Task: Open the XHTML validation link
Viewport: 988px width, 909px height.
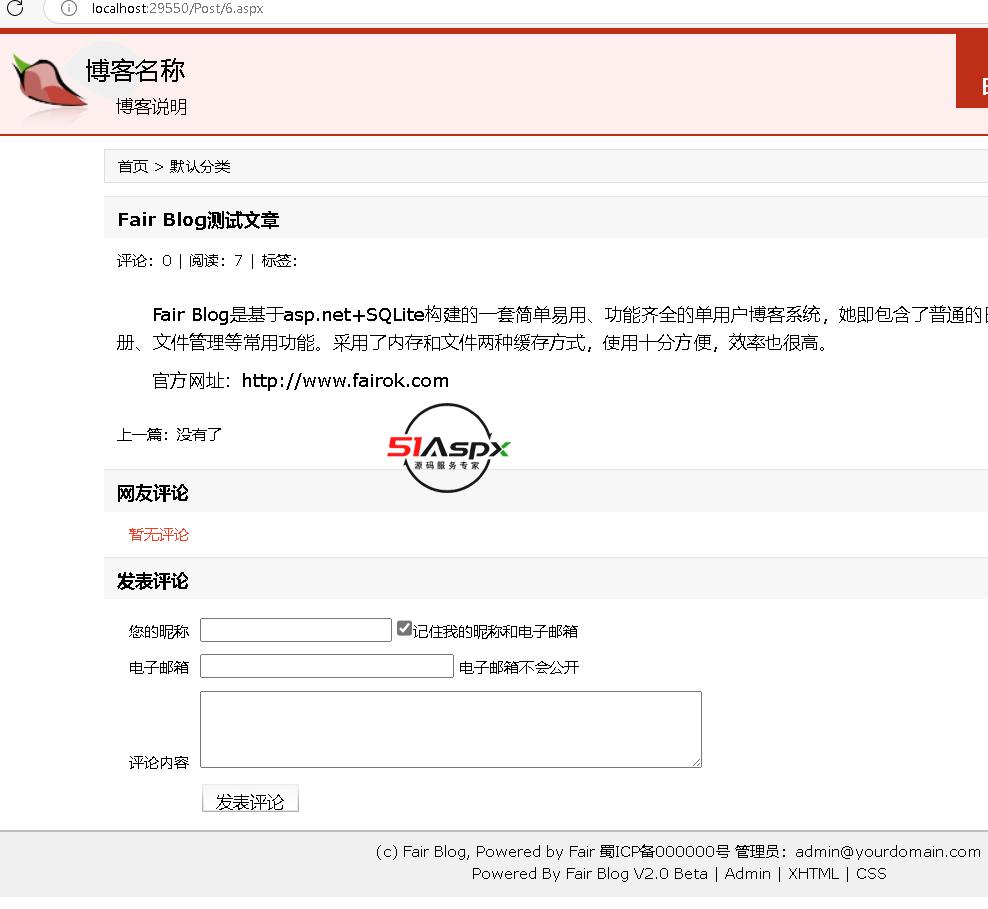Action: coord(813,874)
